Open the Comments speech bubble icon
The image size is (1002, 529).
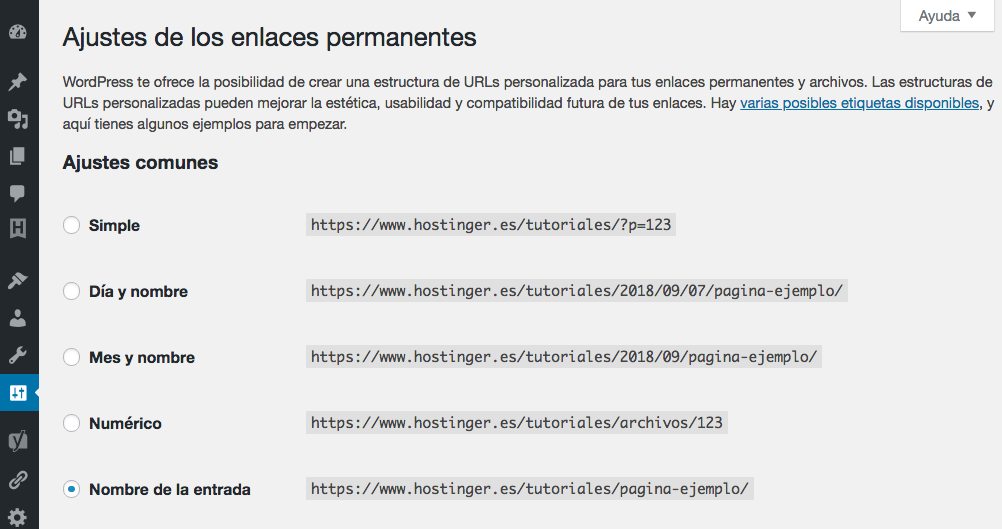(x=18, y=192)
